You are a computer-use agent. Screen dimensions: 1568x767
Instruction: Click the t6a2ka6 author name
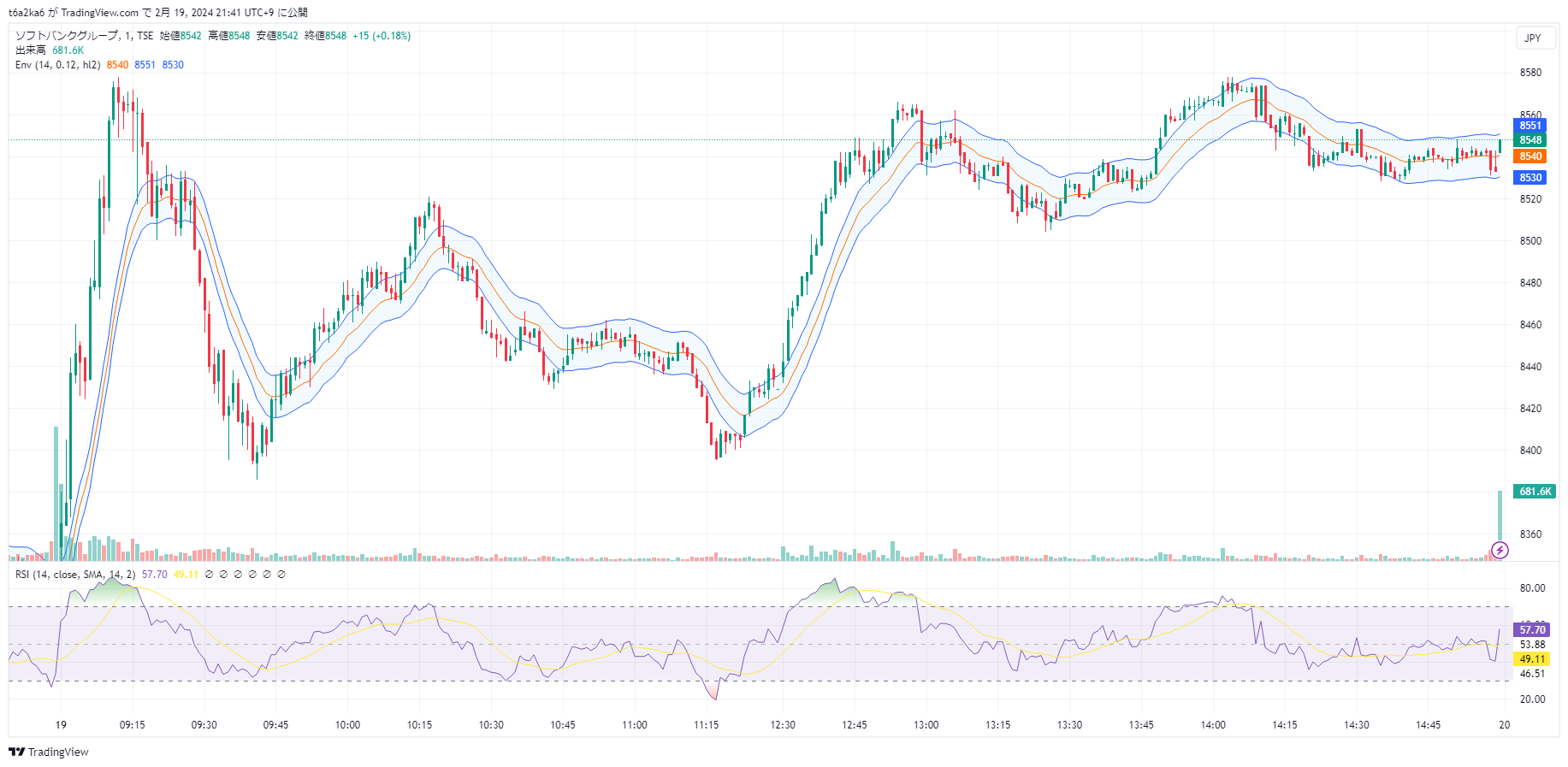click(x=27, y=13)
